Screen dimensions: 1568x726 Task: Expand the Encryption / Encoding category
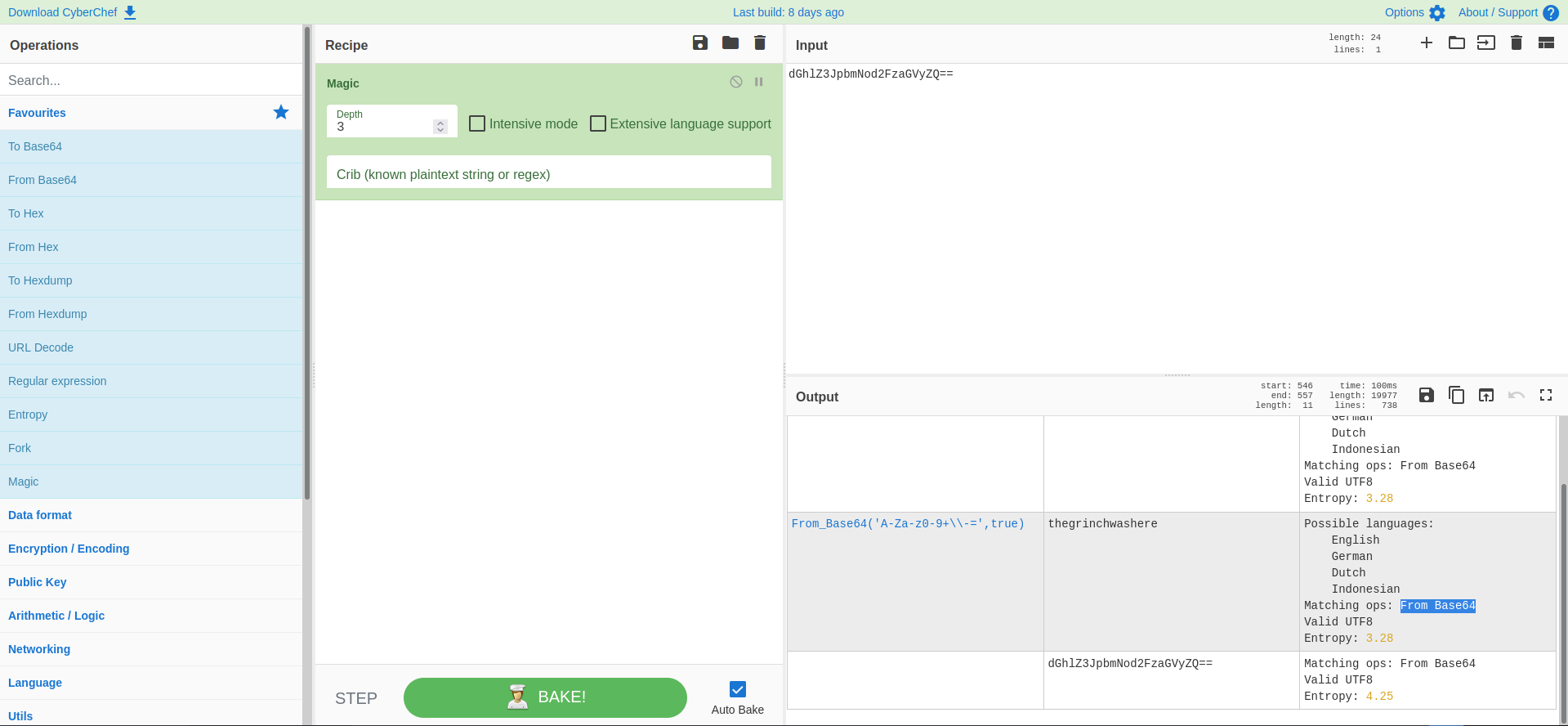coord(69,549)
